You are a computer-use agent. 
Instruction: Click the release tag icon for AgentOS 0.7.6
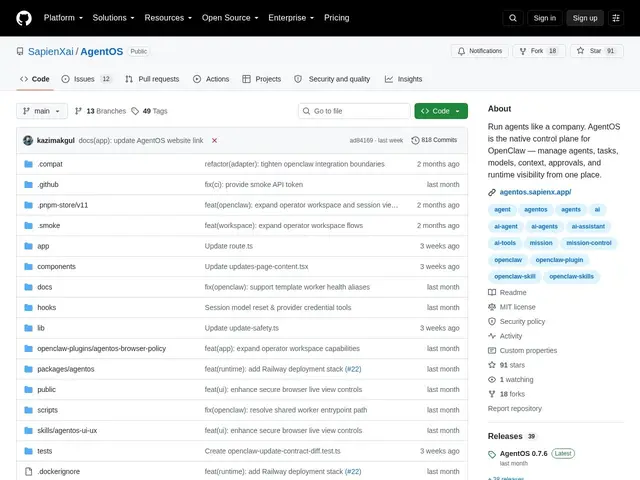[x=492, y=454]
